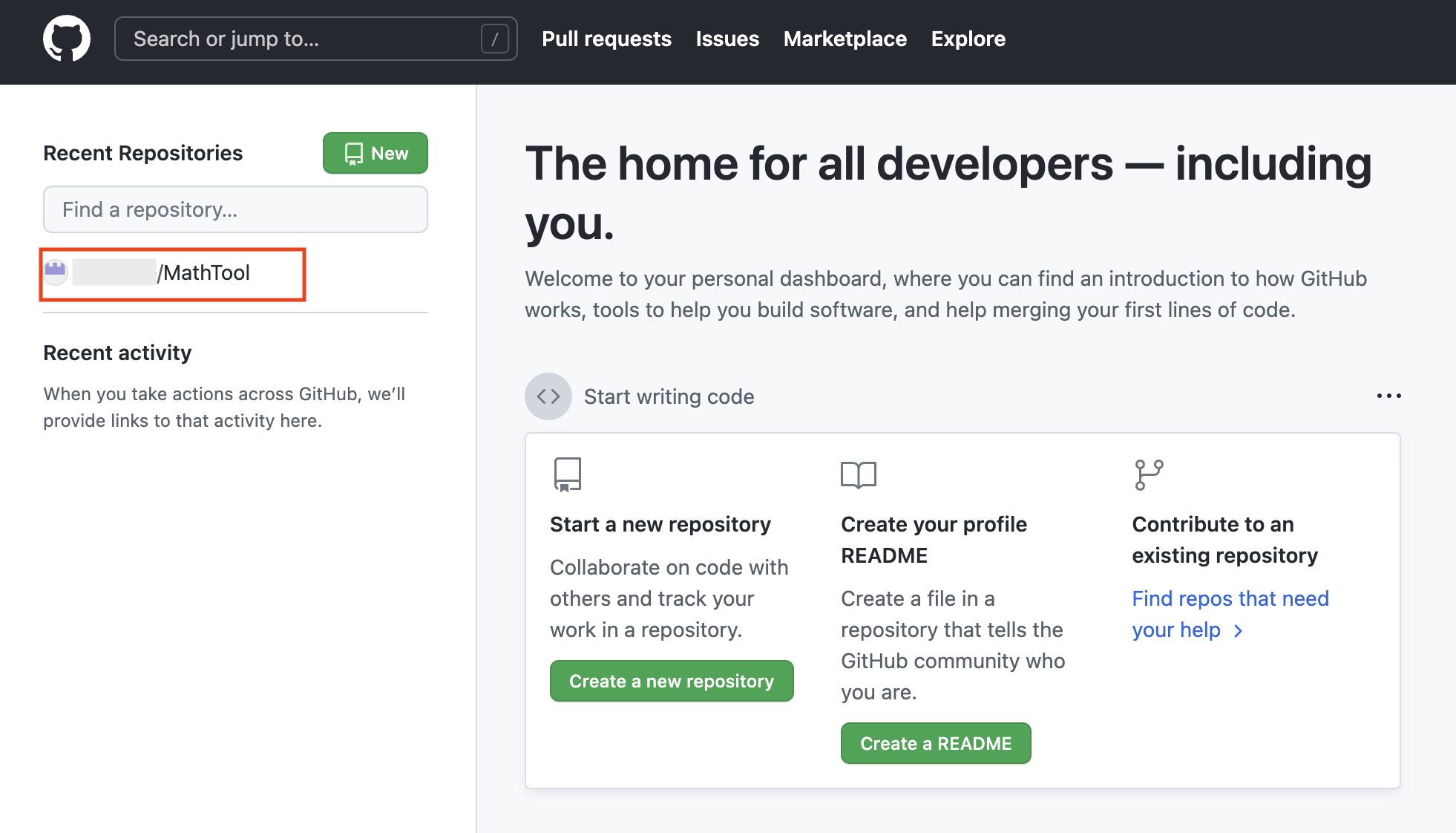The height and width of the screenshot is (833, 1456).
Task: Click the GitHub Octocat logo
Action: (67, 39)
